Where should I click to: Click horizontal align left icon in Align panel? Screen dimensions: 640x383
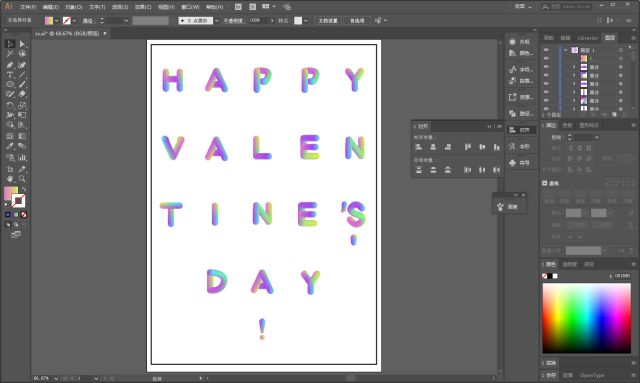tap(418, 147)
